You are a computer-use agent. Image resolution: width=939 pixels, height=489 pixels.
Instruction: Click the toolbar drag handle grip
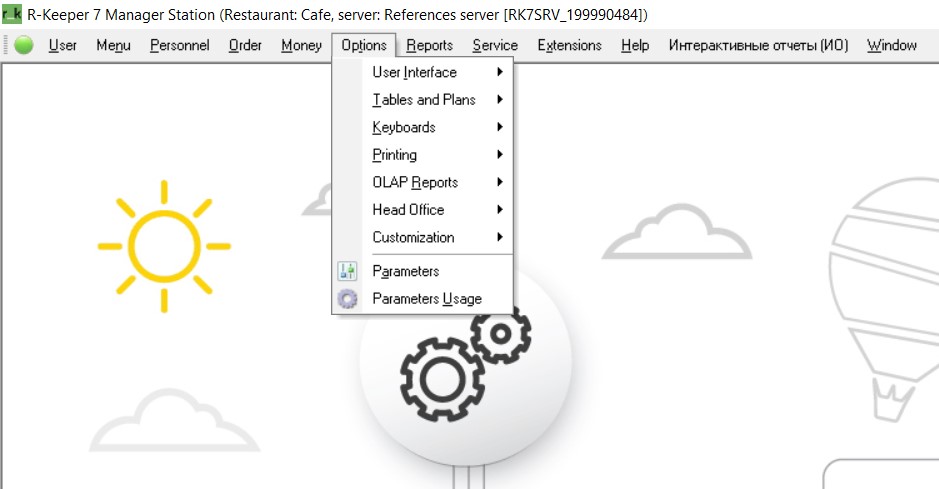click(x=6, y=45)
